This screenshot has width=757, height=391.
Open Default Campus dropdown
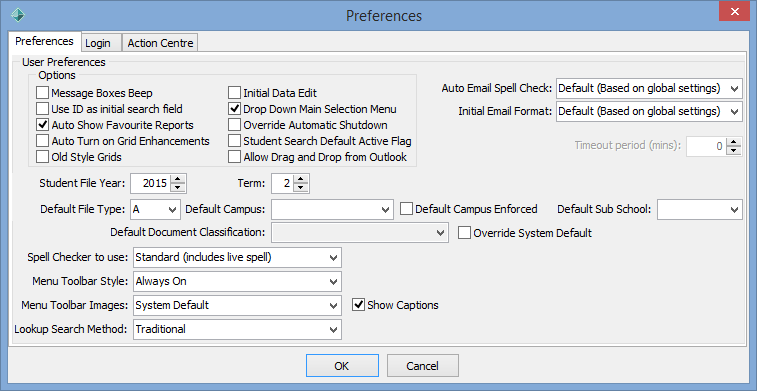[x=332, y=209]
